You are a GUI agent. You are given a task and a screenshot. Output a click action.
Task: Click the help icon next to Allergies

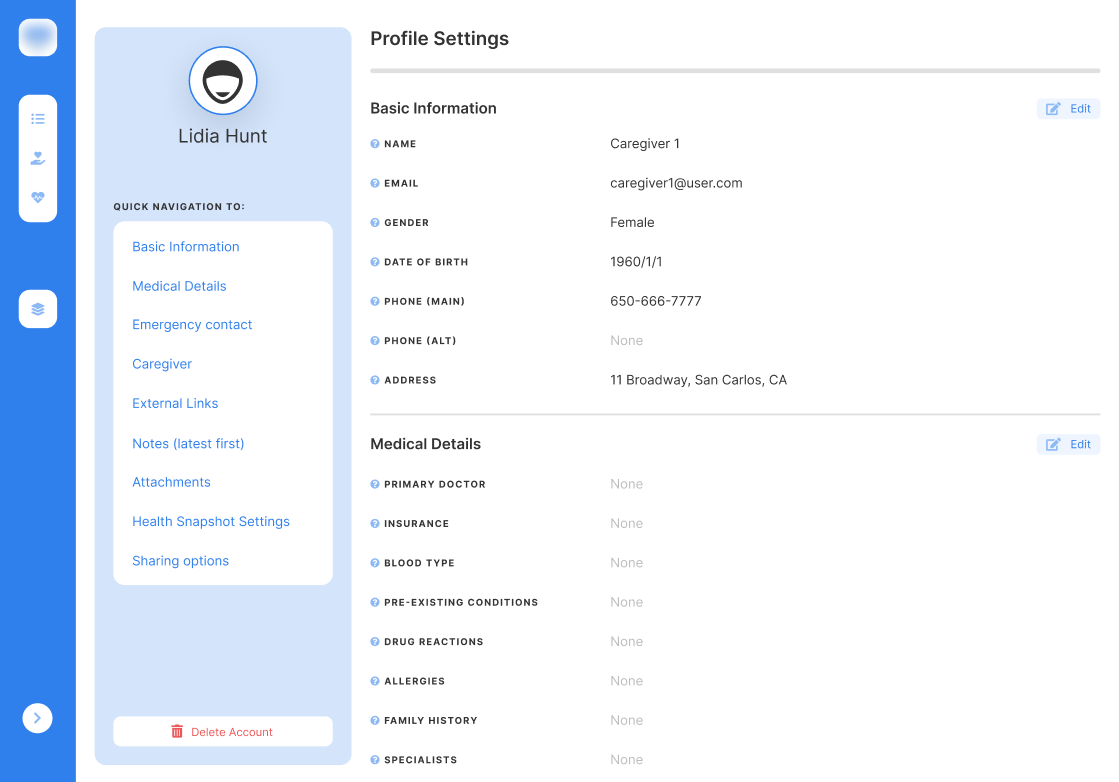(x=375, y=681)
